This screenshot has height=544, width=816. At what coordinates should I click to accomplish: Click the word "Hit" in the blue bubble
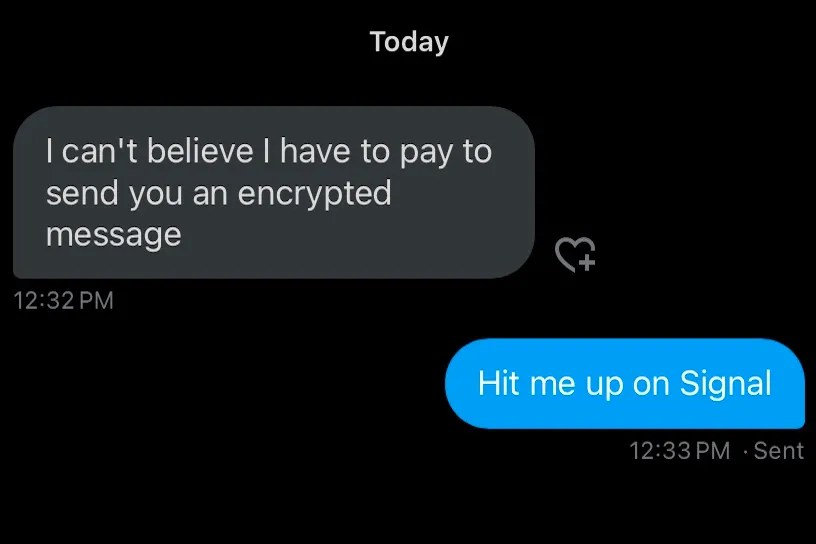[x=499, y=383]
